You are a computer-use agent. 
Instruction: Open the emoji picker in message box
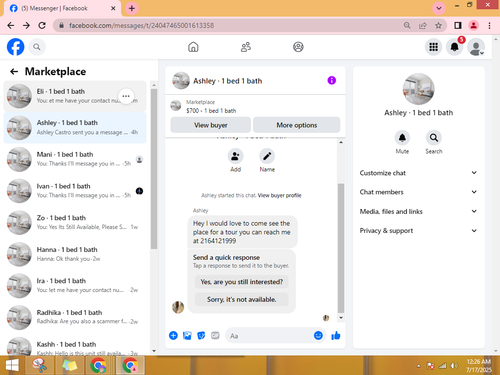(318, 335)
